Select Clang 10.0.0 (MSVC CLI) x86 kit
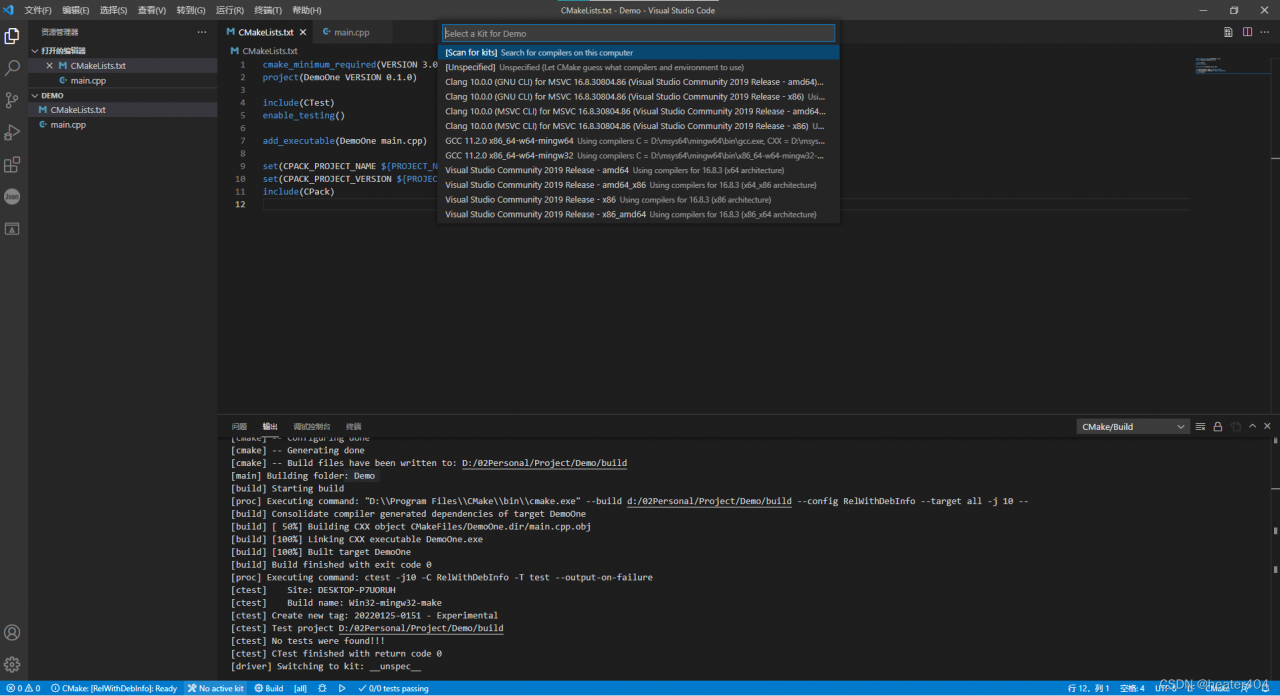This screenshot has height=696, width=1280. pyautogui.click(x=638, y=126)
